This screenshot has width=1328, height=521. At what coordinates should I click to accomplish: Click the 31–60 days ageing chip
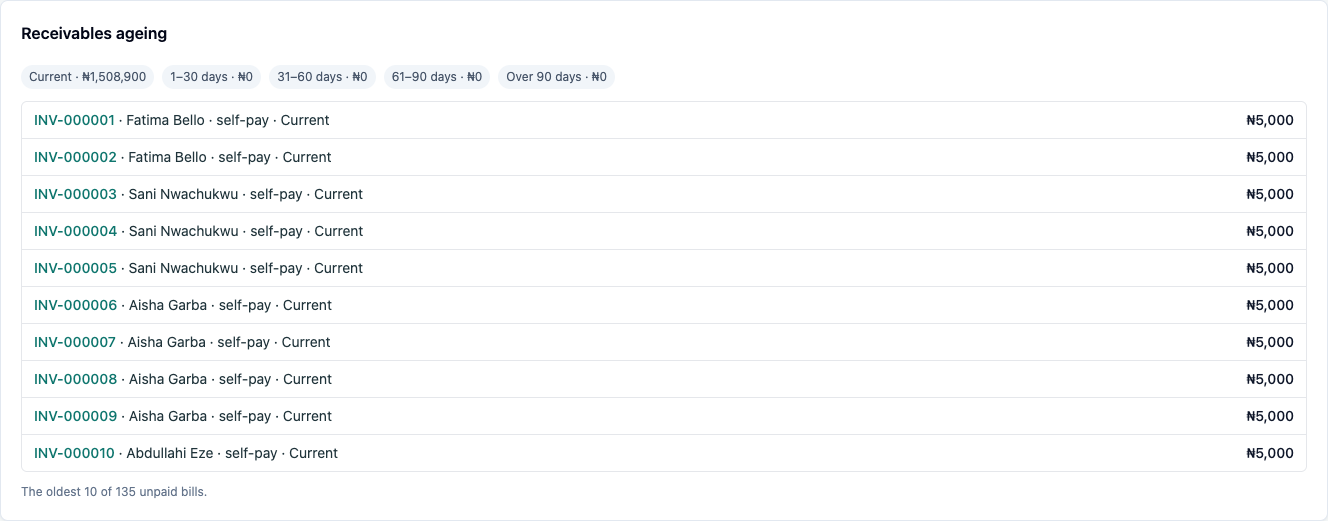tap(322, 77)
